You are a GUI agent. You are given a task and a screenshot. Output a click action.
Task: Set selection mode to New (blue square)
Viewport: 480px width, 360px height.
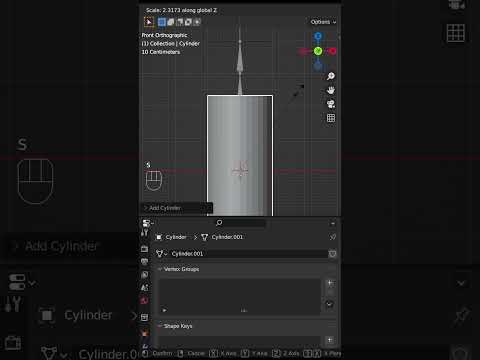coord(162,22)
